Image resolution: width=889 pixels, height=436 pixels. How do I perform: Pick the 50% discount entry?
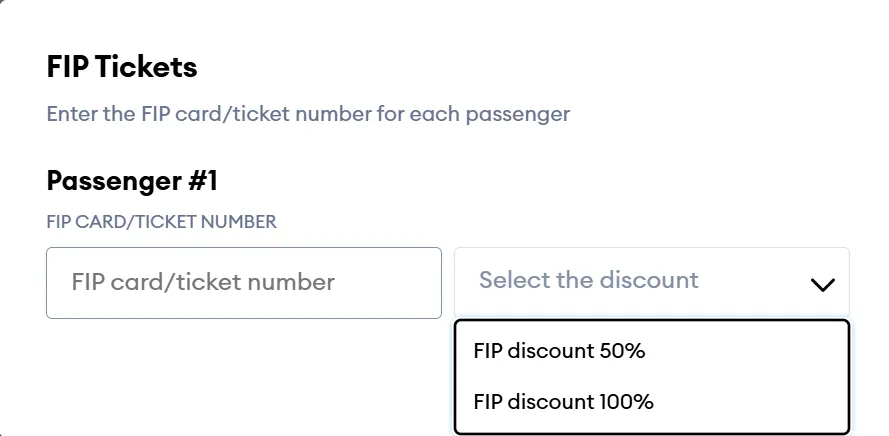coord(559,351)
